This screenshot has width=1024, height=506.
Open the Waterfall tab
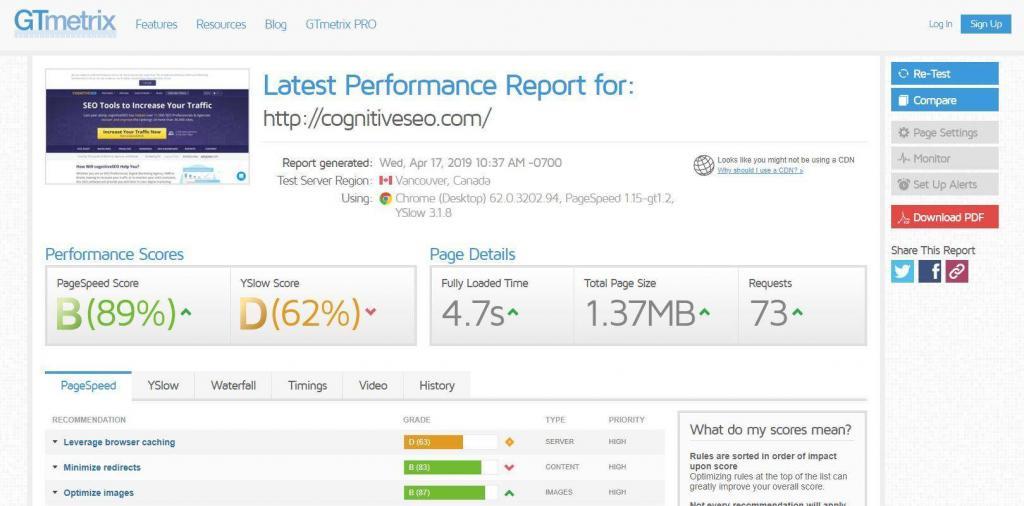[233, 386]
